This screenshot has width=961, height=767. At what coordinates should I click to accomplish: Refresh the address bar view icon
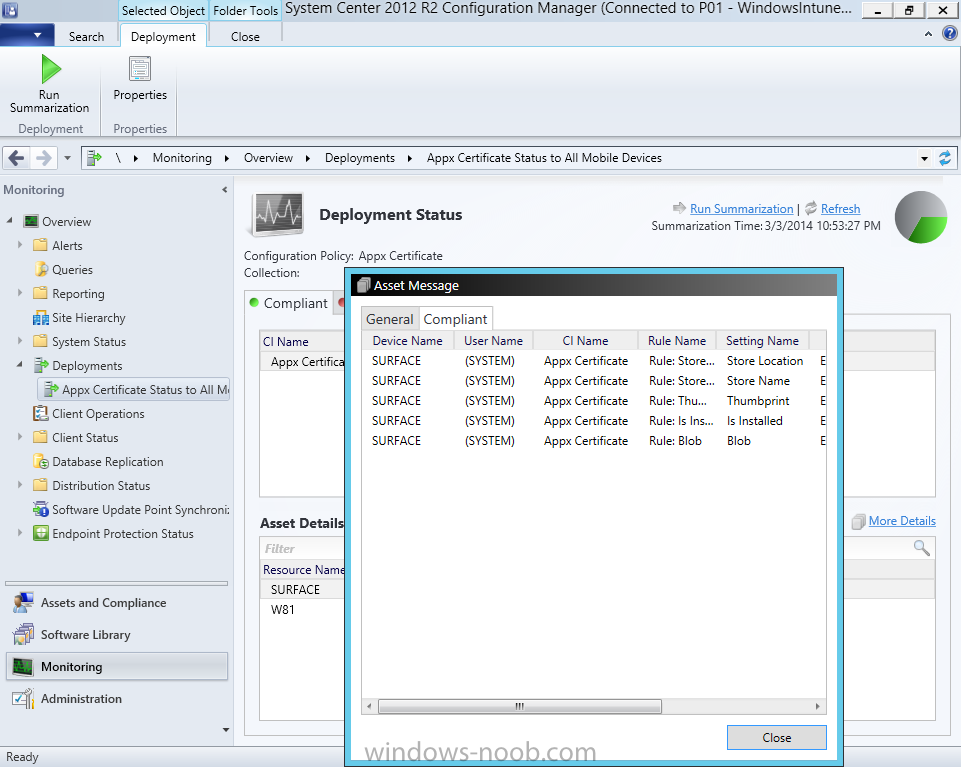click(945, 158)
